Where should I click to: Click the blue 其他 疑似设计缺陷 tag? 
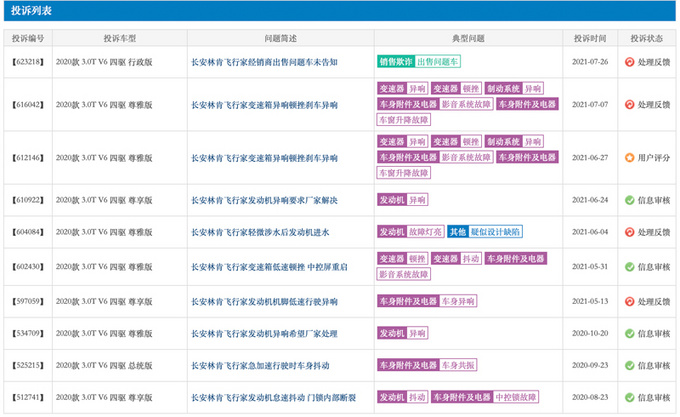click(x=485, y=232)
